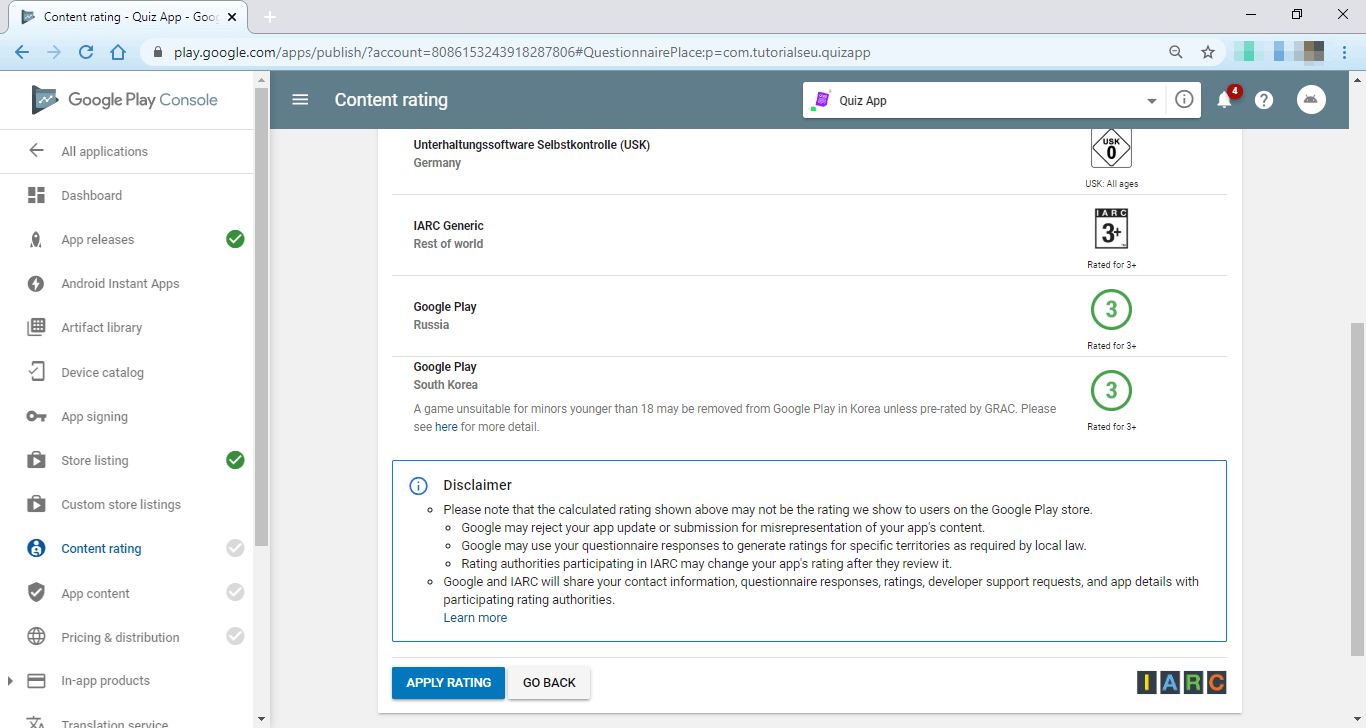The image size is (1366, 728).
Task: Click the info icon beside app selector
Action: [1184, 100]
